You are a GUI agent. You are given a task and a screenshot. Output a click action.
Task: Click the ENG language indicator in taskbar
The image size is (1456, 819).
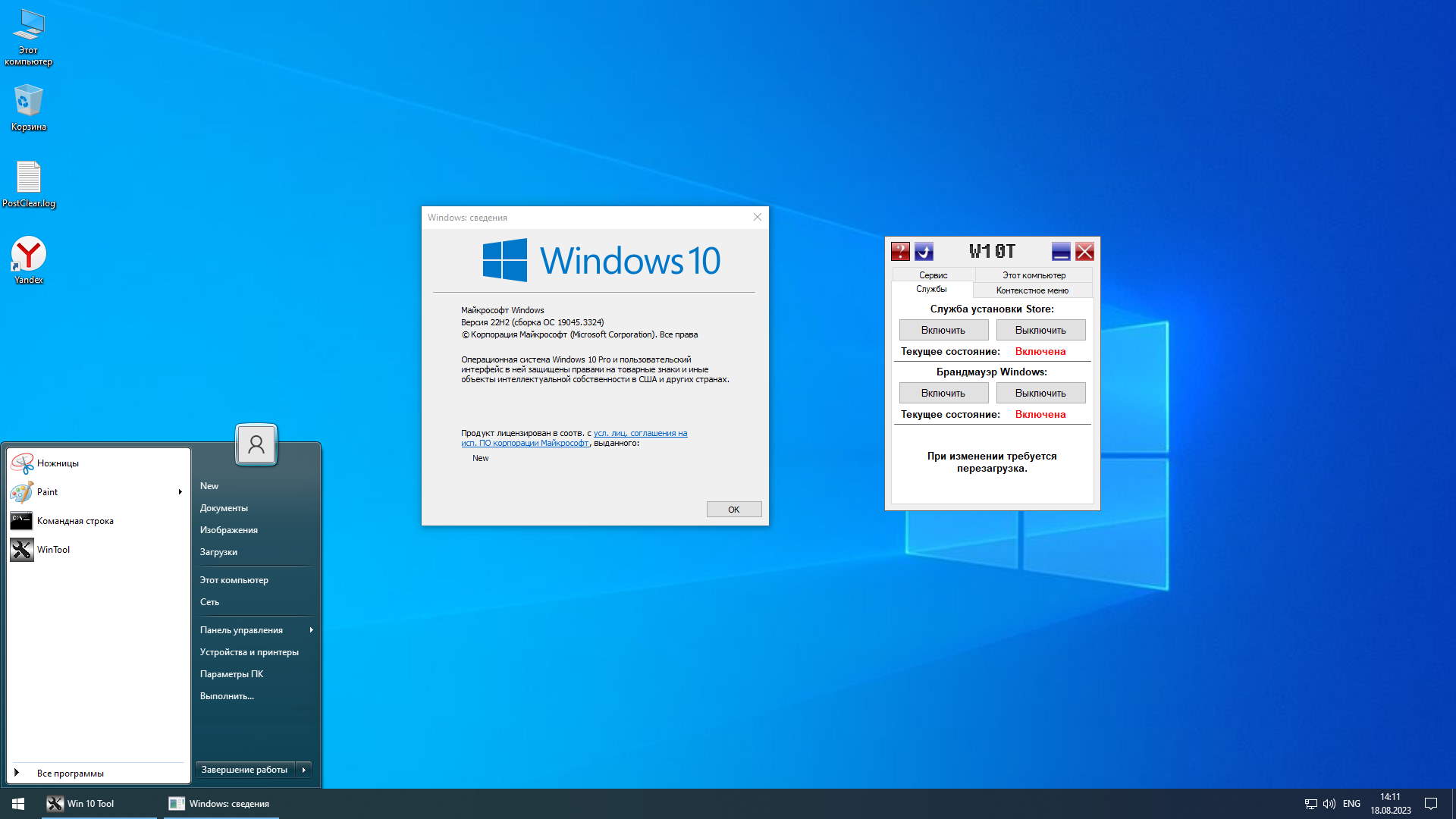tap(1351, 804)
